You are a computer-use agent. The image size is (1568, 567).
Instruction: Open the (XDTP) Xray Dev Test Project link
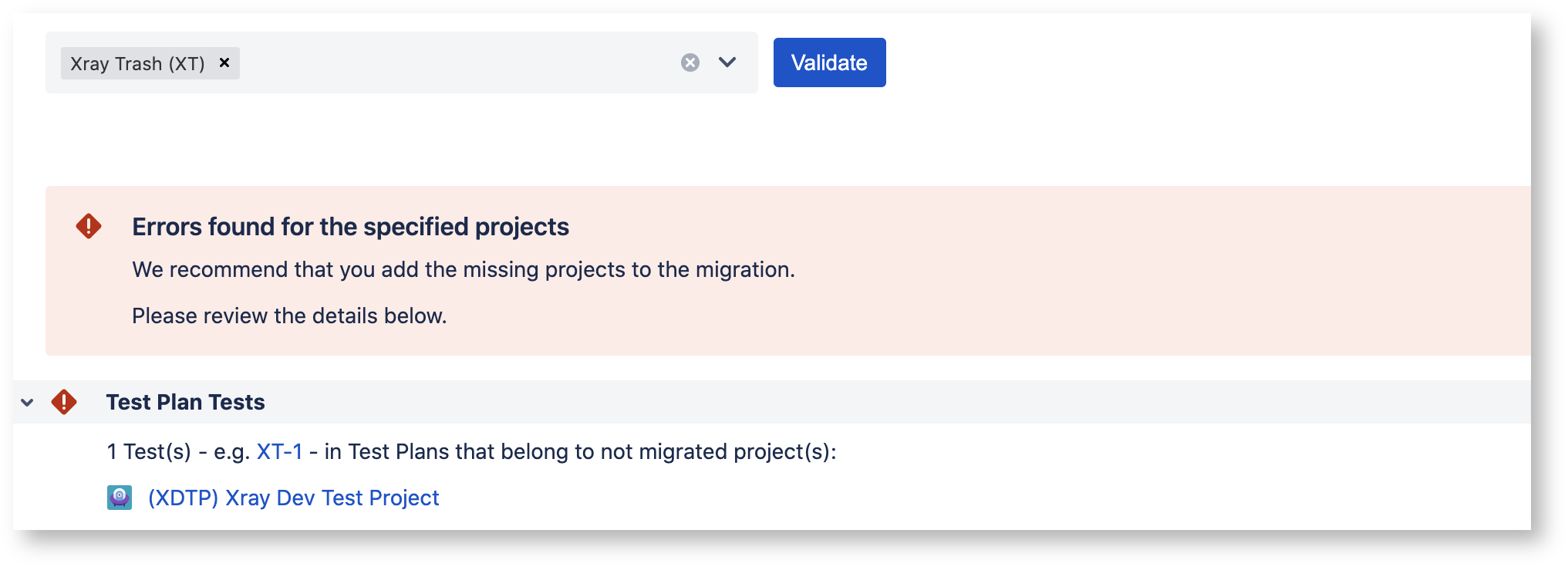point(293,498)
